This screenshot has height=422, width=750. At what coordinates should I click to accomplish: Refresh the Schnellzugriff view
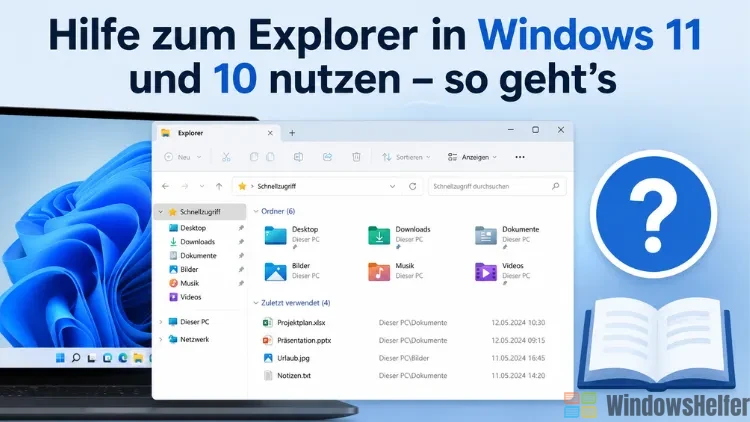[x=412, y=186]
